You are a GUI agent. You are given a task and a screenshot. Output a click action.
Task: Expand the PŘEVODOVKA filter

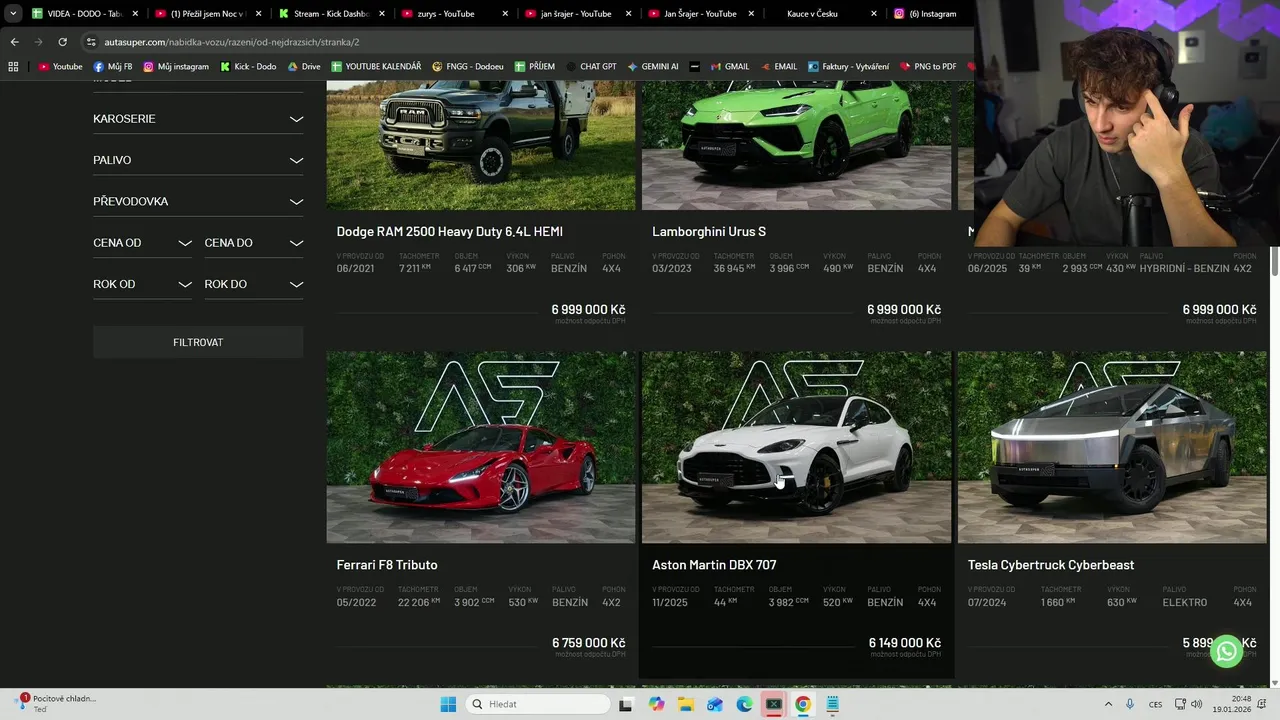pos(198,201)
